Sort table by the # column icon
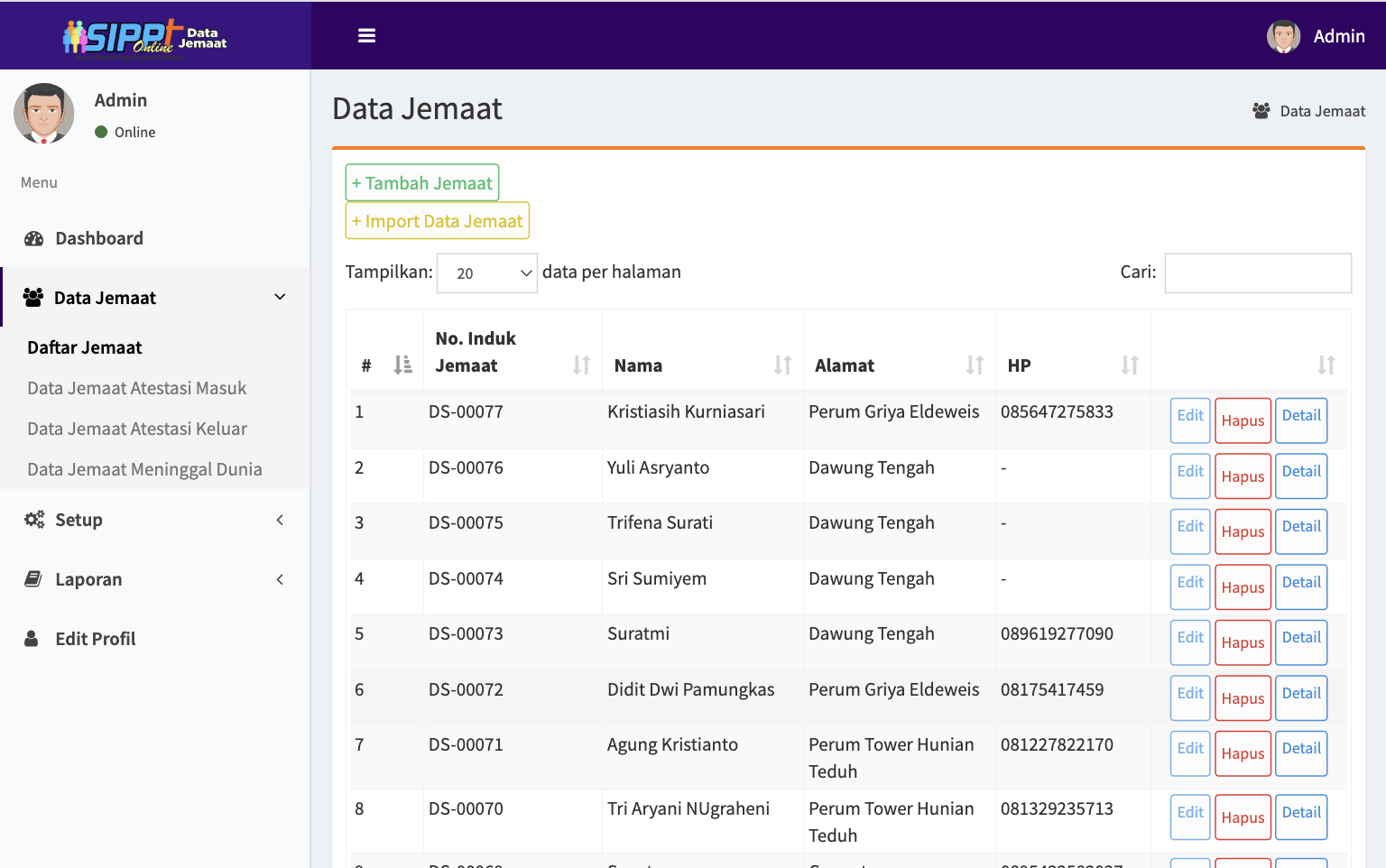1386x868 pixels. (402, 365)
